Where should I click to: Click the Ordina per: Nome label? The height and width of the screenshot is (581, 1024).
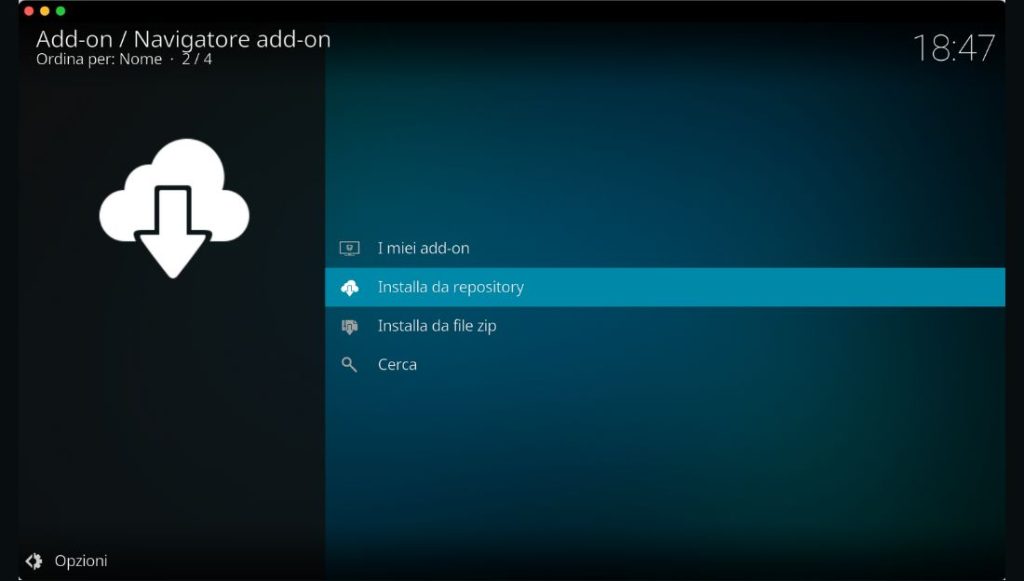click(99, 59)
